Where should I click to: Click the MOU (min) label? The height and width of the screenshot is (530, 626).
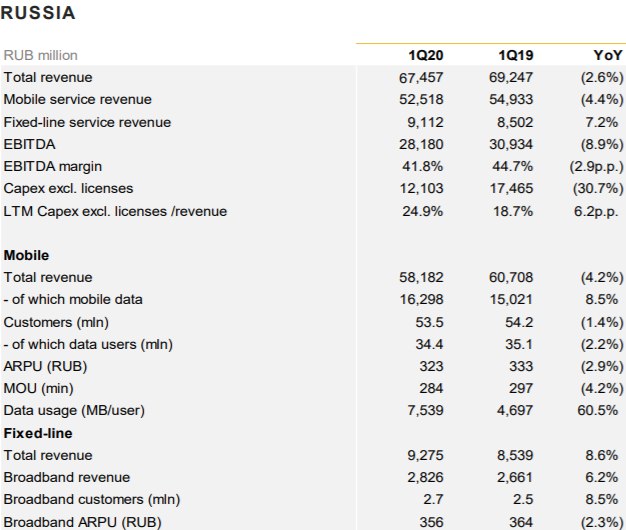point(38,388)
